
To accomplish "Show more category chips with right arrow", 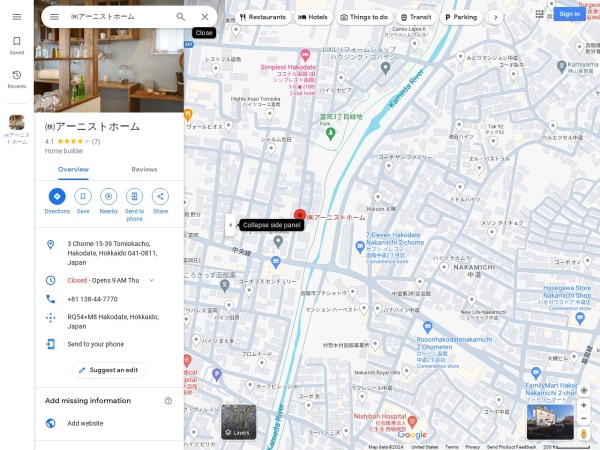I will 496,17.
